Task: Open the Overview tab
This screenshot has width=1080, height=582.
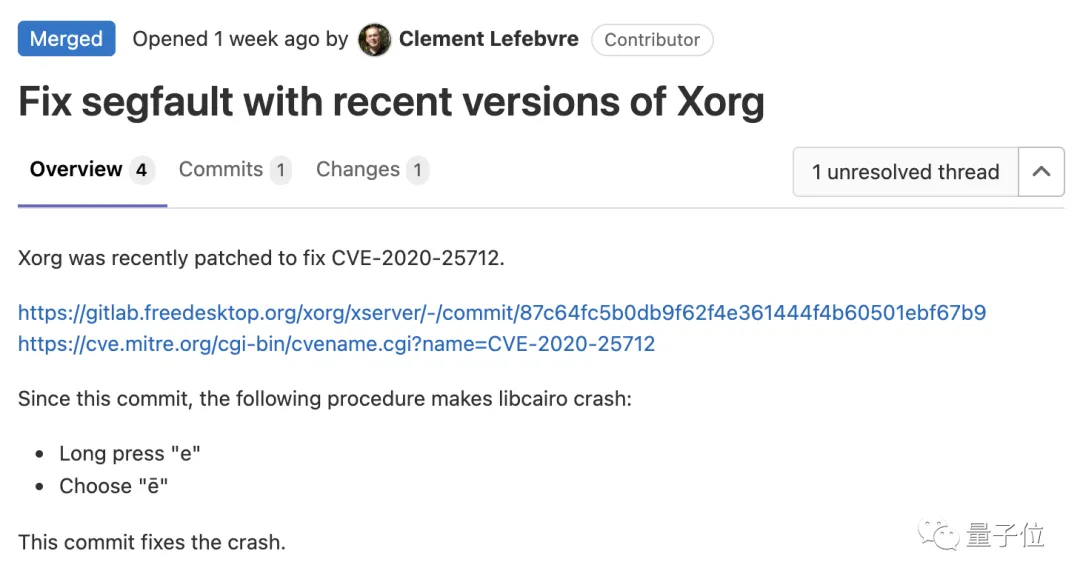Action: [x=76, y=170]
